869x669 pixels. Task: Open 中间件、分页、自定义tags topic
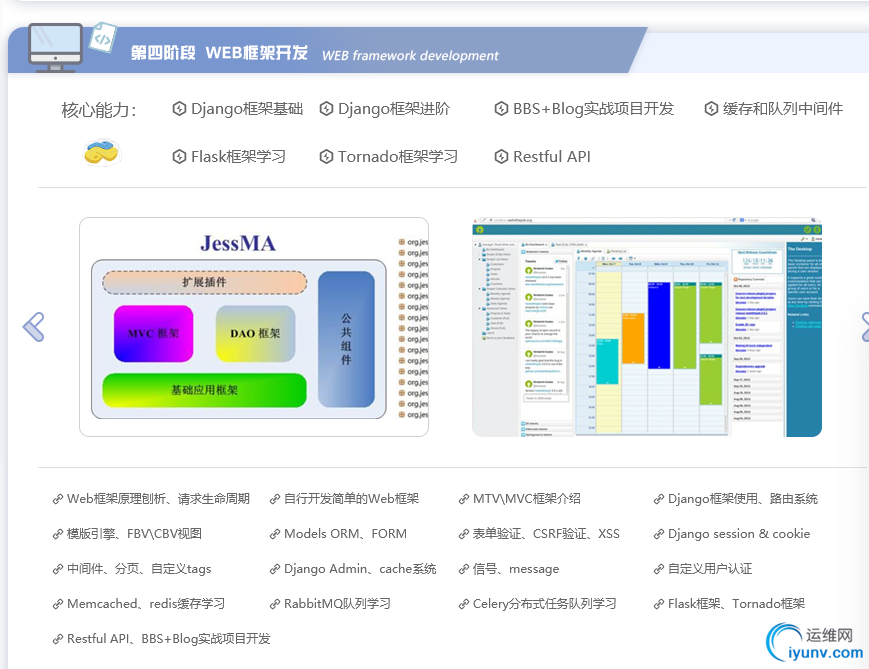pos(139,569)
